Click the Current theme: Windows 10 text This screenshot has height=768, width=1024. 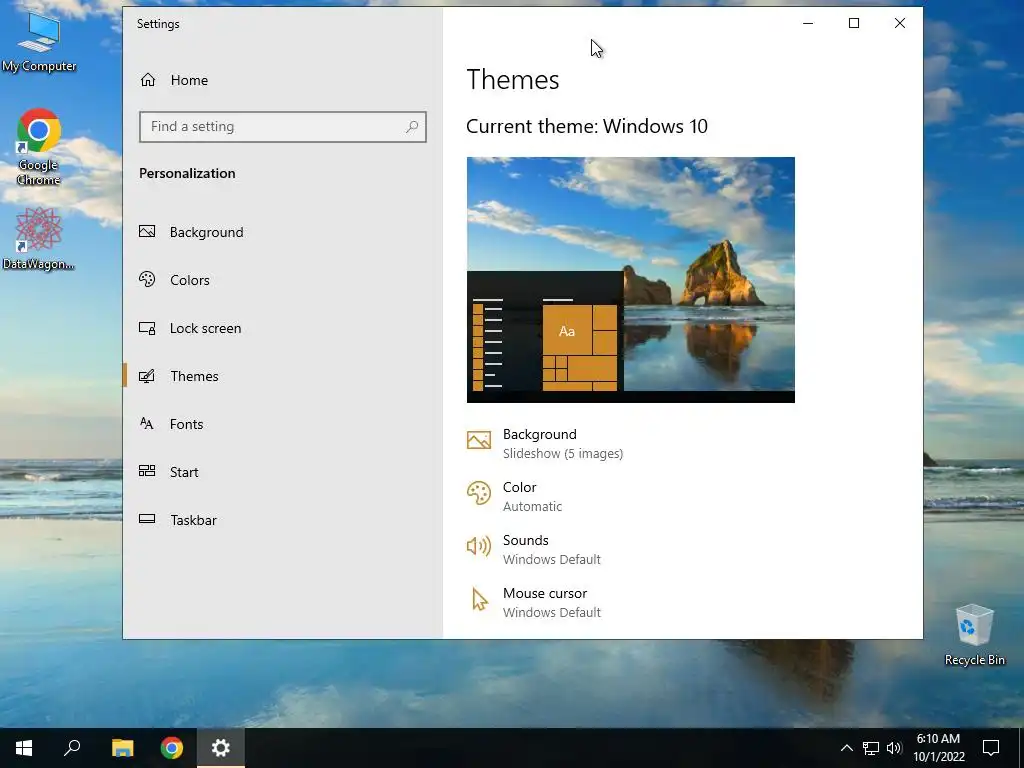tap(586, 126)
